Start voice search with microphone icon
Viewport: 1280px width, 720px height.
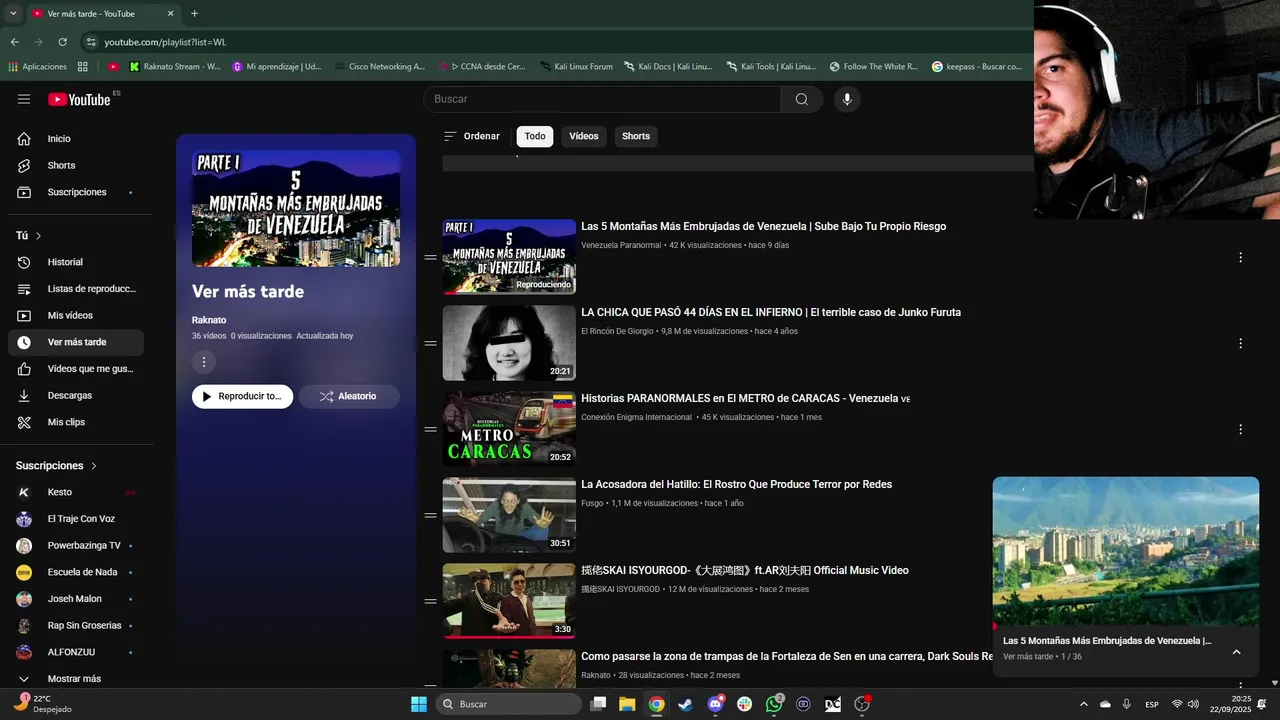[x=847, y=99]
